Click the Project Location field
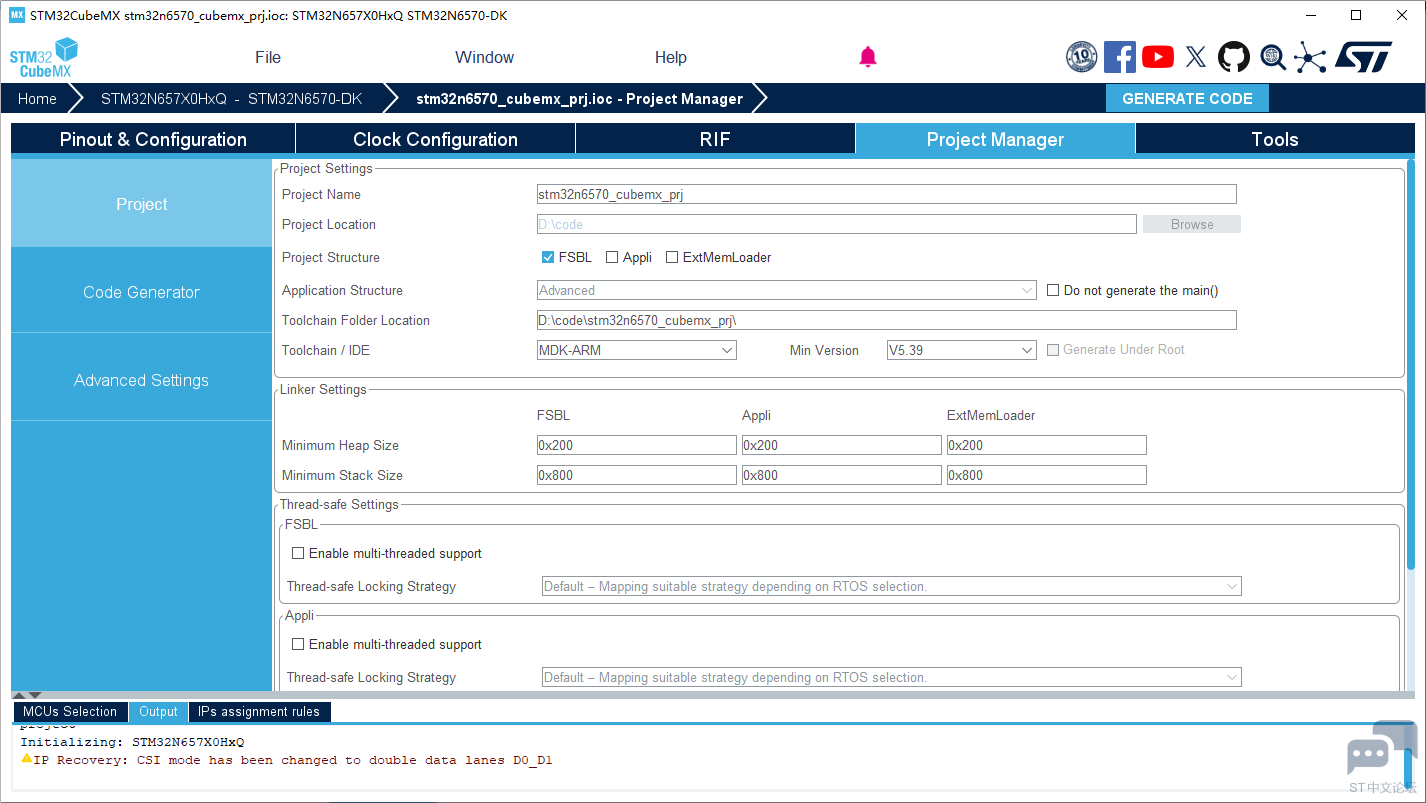1426x803 pixels. click(837, 224)
